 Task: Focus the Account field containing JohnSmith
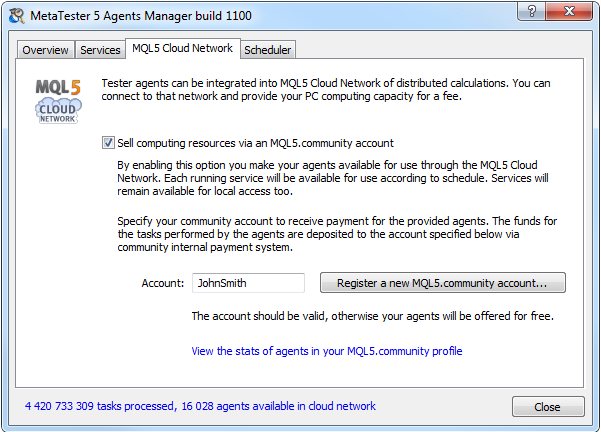[x=248, y=283]
